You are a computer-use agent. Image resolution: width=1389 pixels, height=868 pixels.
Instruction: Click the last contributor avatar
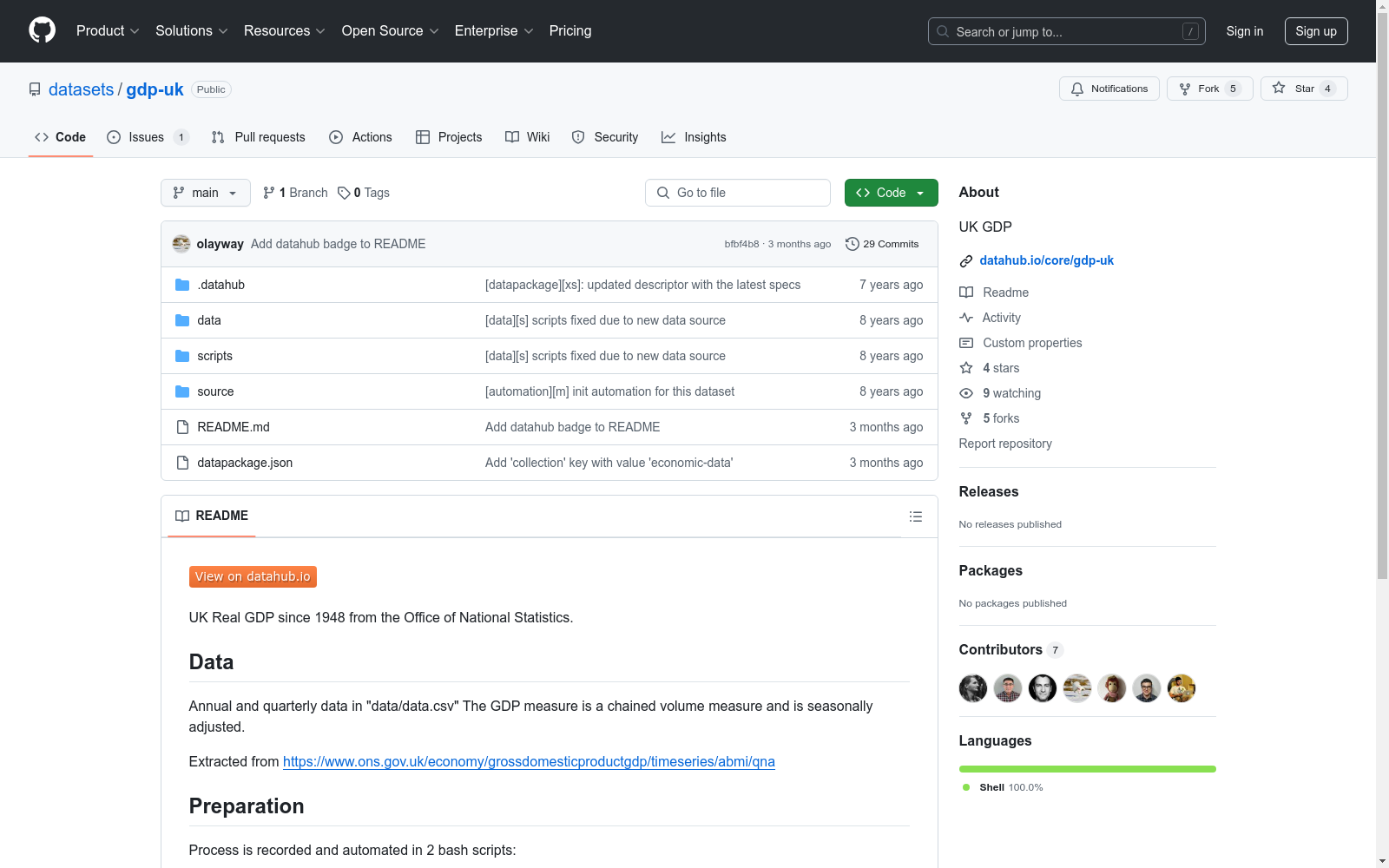(1182, 688)
